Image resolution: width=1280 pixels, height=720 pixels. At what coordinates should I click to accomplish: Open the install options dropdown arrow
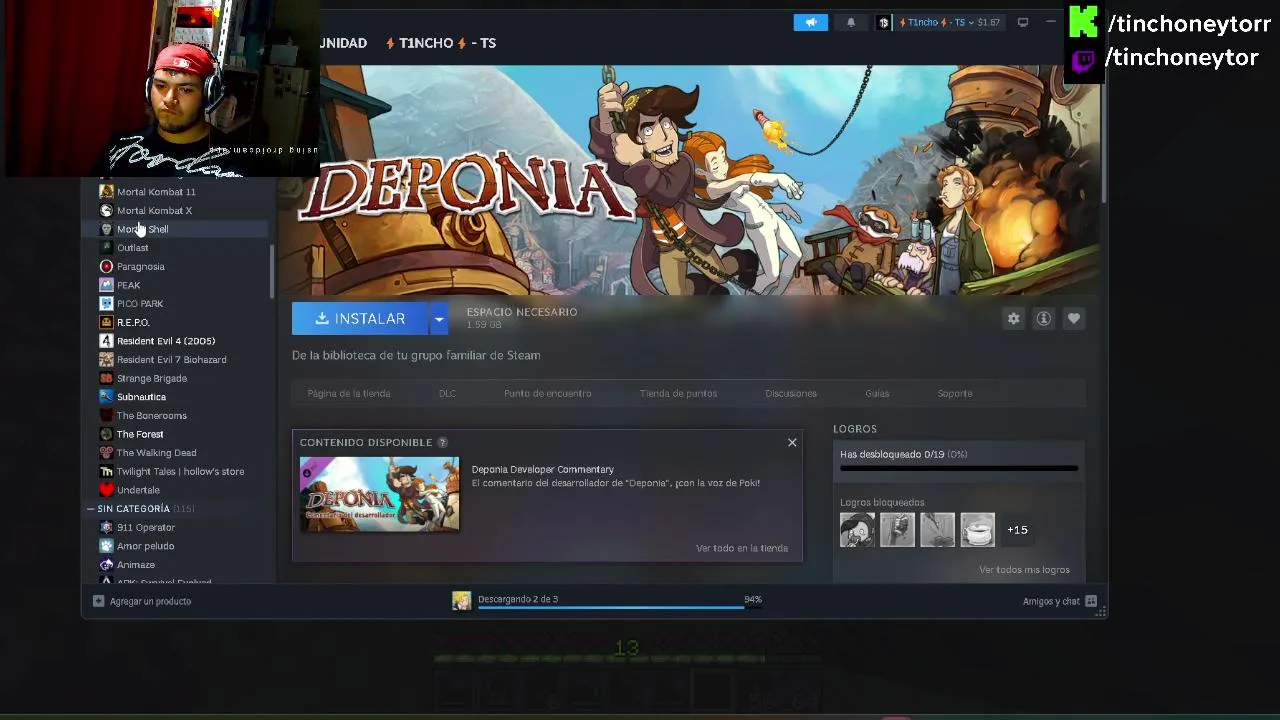tap(438, 319)
